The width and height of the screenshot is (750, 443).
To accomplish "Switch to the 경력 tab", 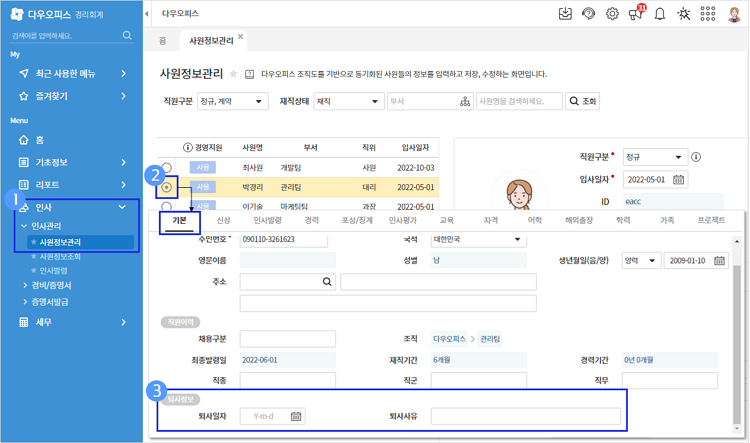I will pos(312,220).
